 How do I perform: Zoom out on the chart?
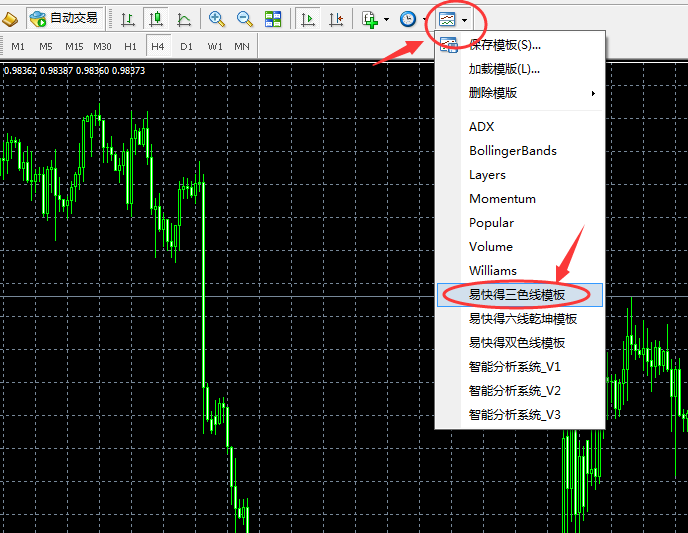click(244, 19)
